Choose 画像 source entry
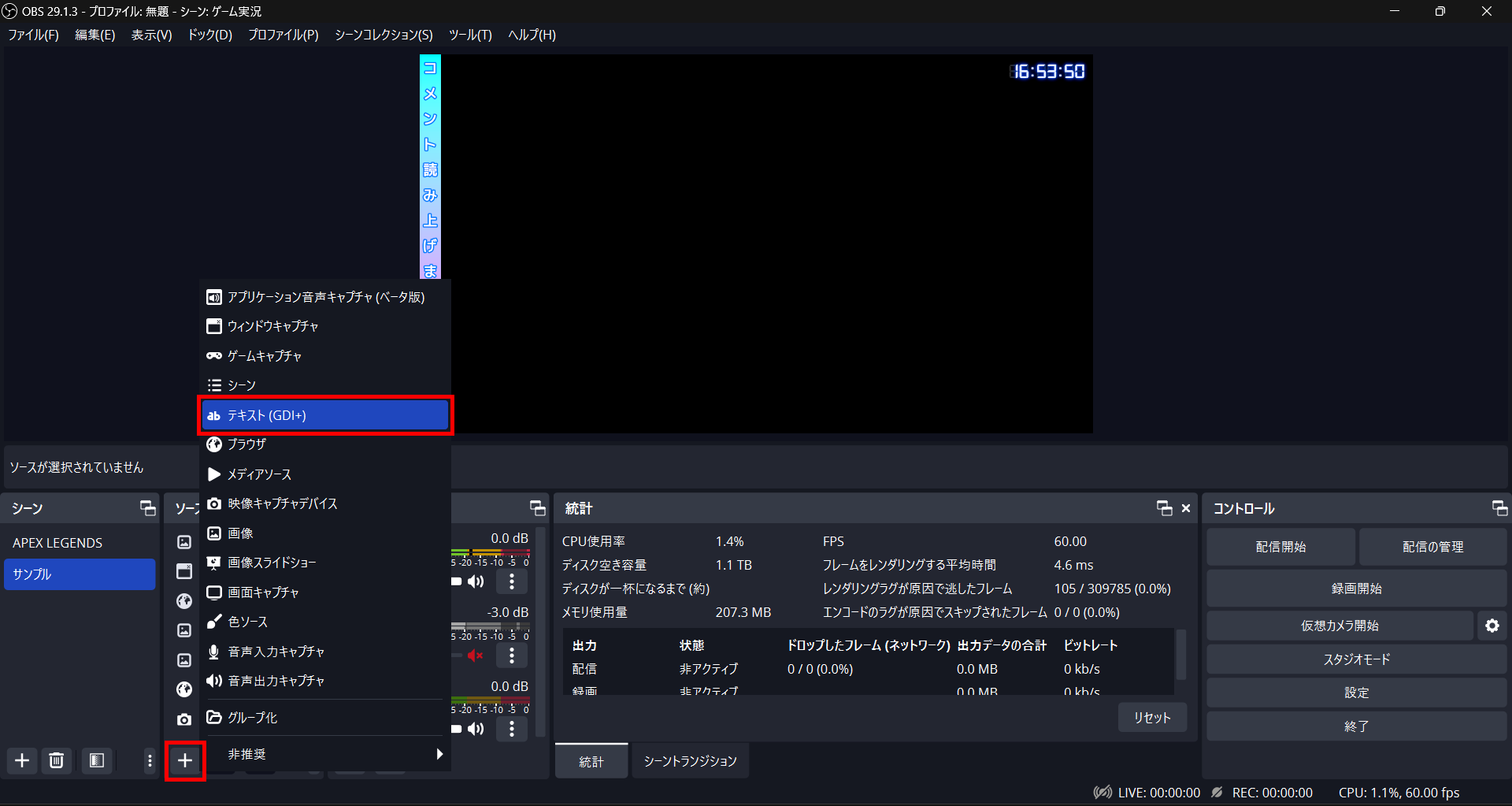Viewport: 1512px width, 806px height. (324, 533)
